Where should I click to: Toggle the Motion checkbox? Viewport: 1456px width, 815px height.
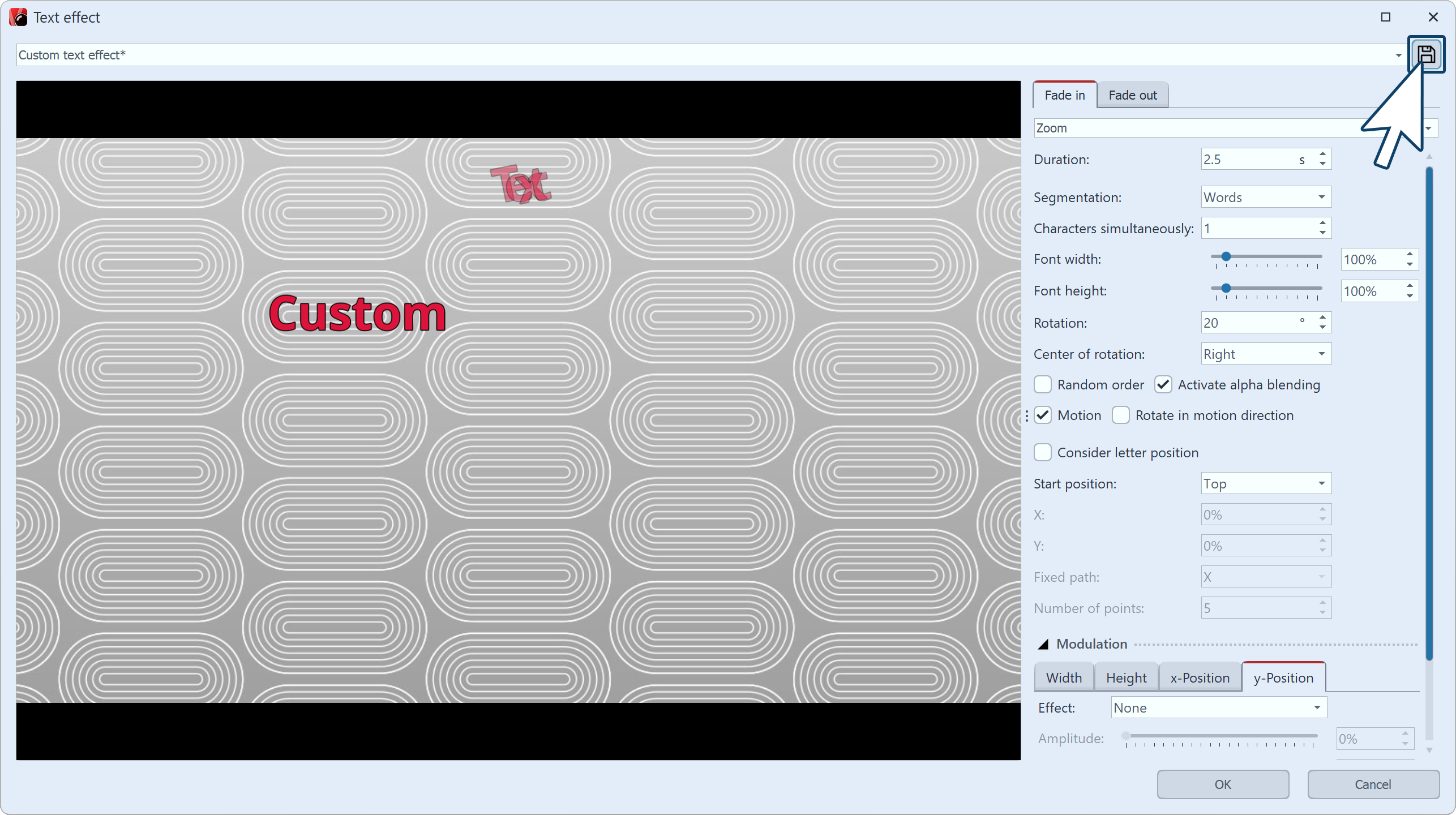click(x=1044, y=415)
